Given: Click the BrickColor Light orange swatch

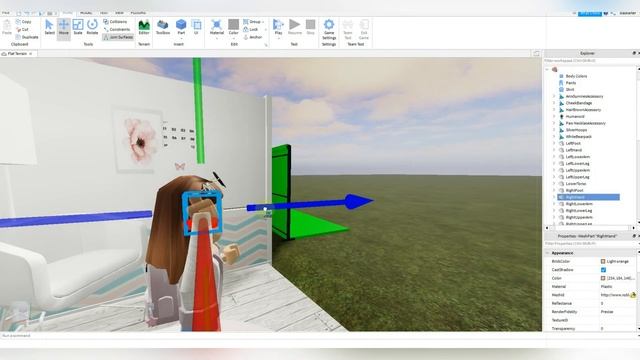Looking at the screenshot, I should pos(603,261).
